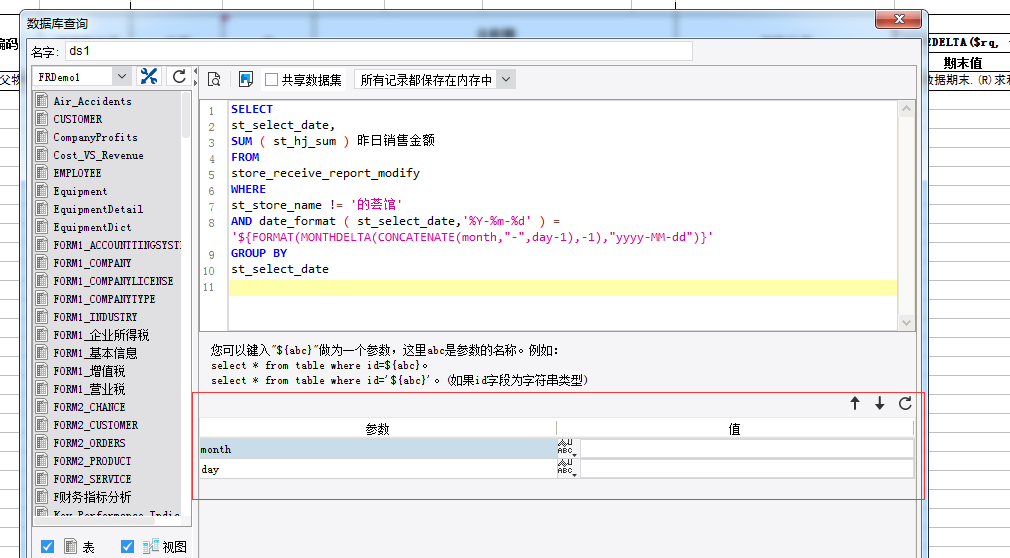Click the preview query icon
This screenshot has height=558, width=1010.
pos(214,79)
